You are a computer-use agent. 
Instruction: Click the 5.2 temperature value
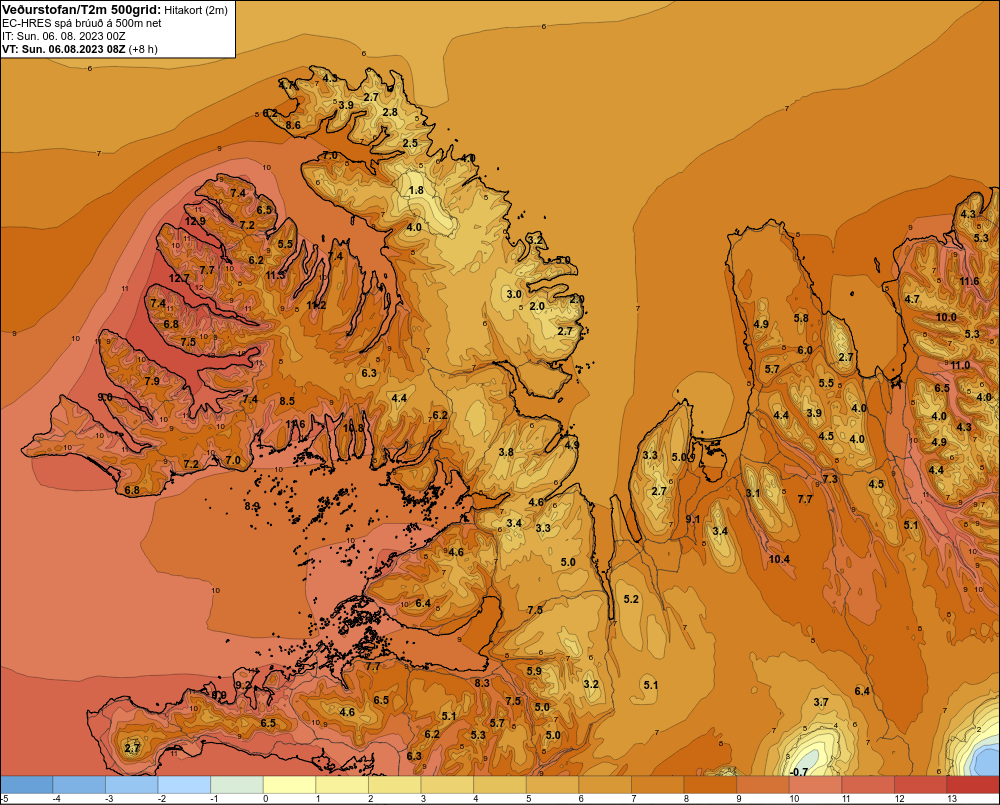[x=631, y=599]
